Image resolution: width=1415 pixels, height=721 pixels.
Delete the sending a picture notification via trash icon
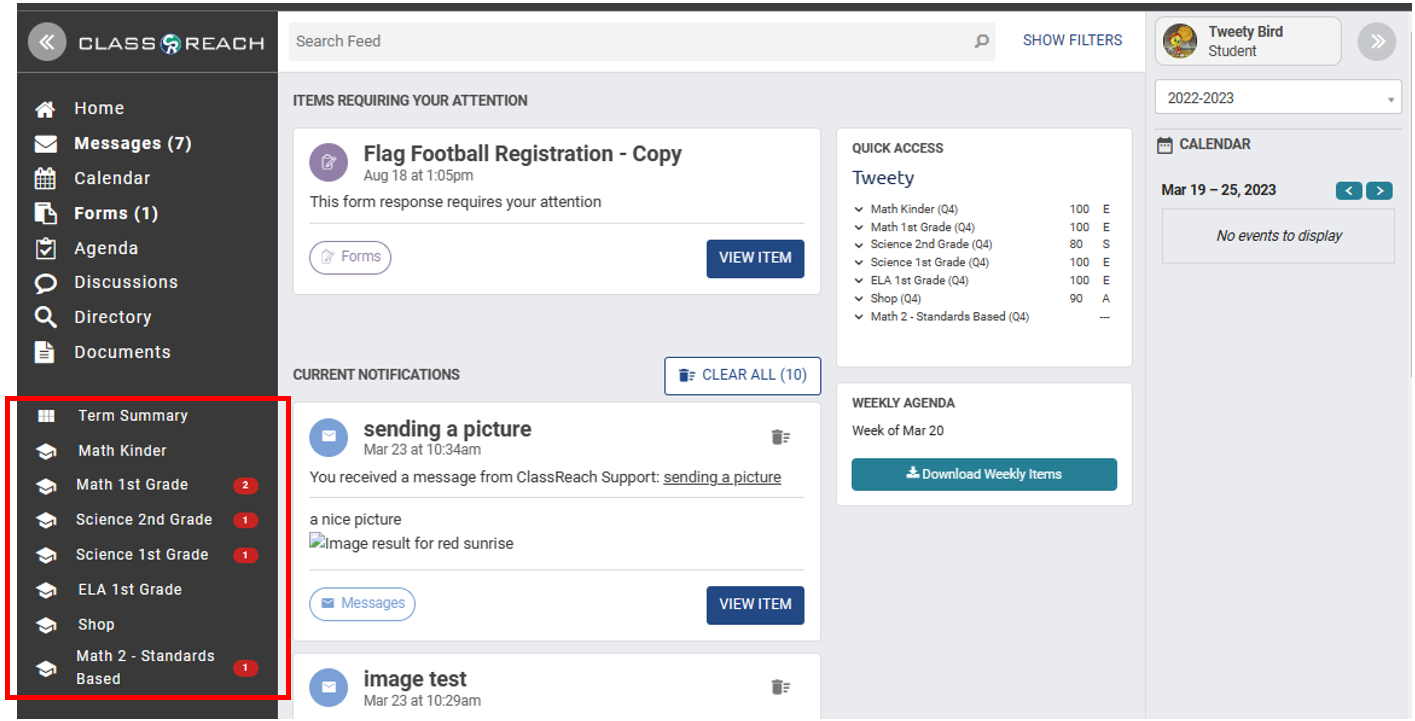781,437
